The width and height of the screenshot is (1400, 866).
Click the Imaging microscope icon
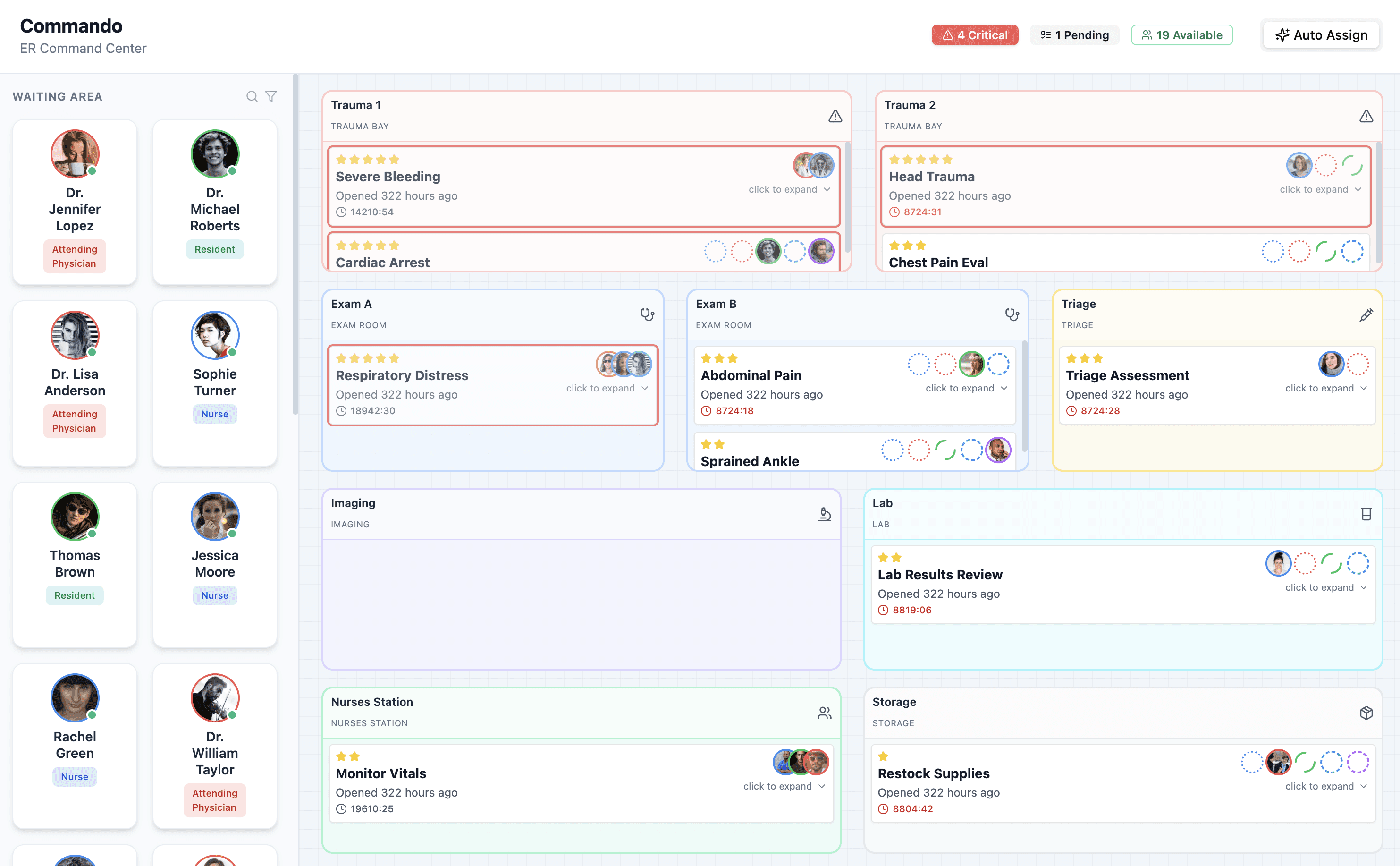[824, 514]
